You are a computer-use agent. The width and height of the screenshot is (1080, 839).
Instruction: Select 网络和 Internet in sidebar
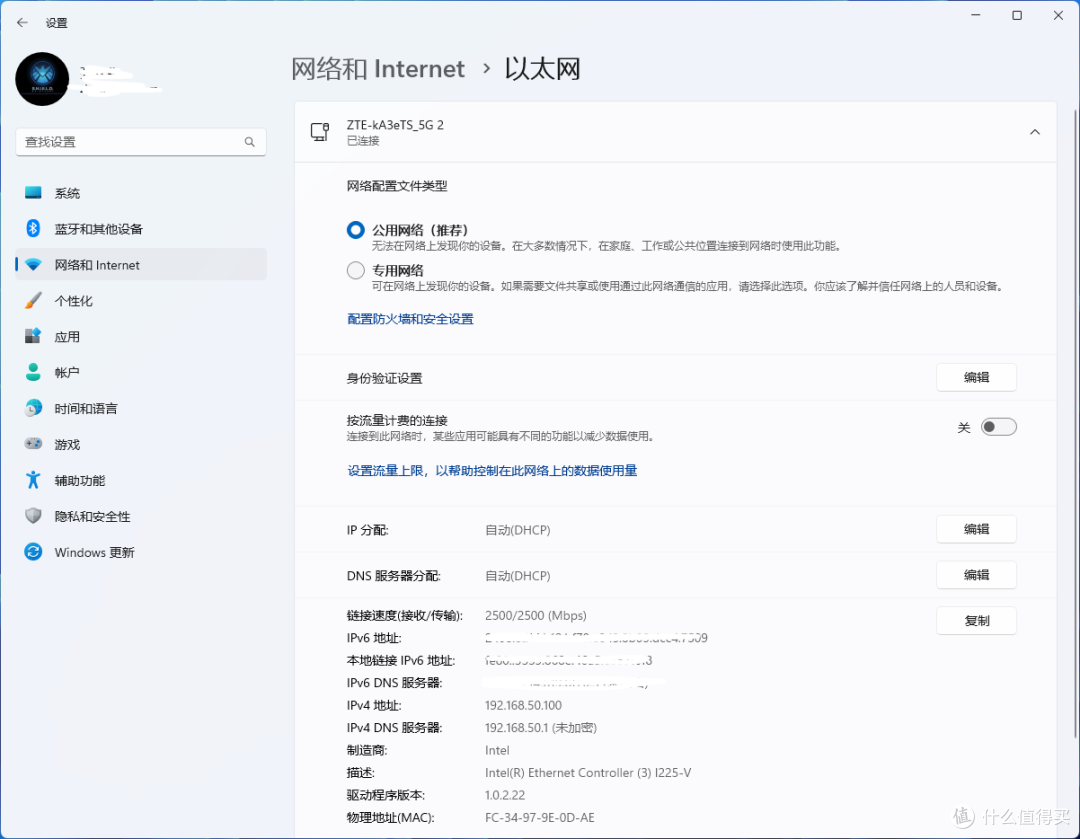coord(141,265)
